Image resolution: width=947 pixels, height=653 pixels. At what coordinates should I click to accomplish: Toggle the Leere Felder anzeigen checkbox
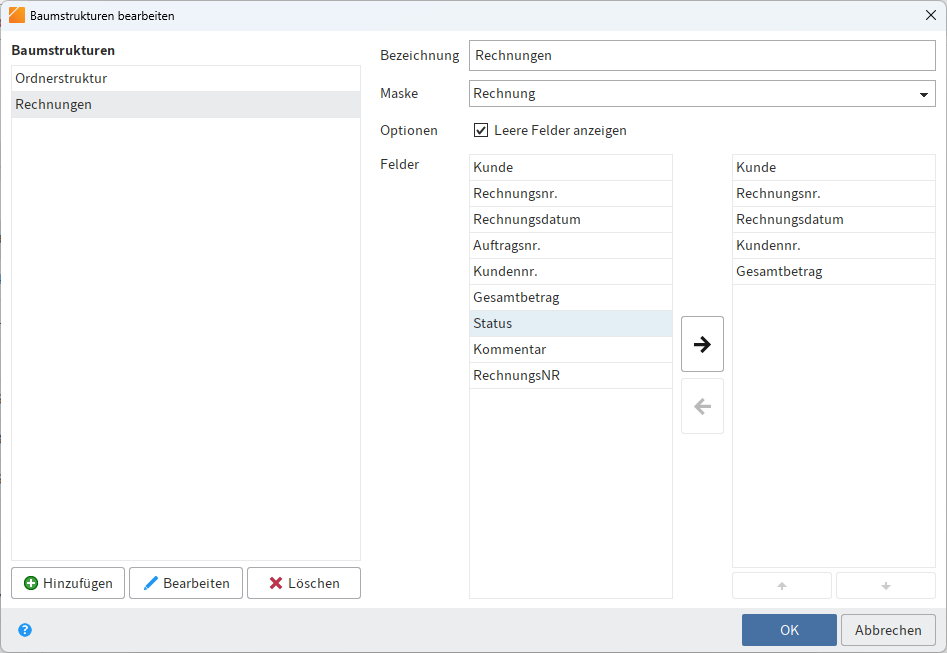click(481, 130)
